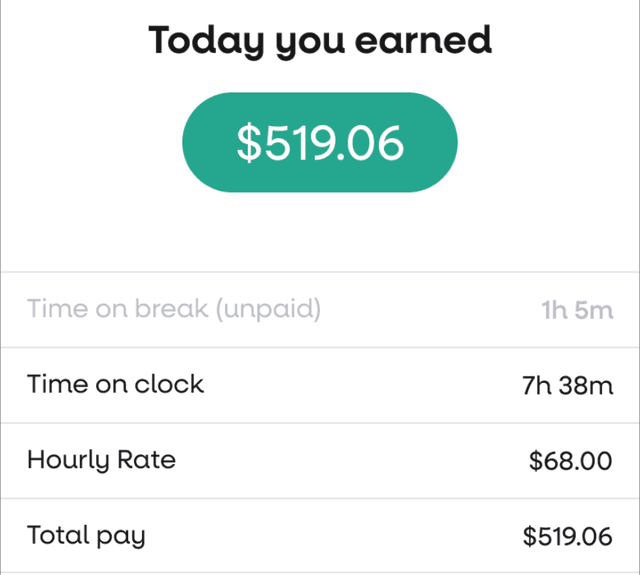Click the word "(unpaid)" in the break row
Viewport: 640px width, 575px height.
pos(269,309)
